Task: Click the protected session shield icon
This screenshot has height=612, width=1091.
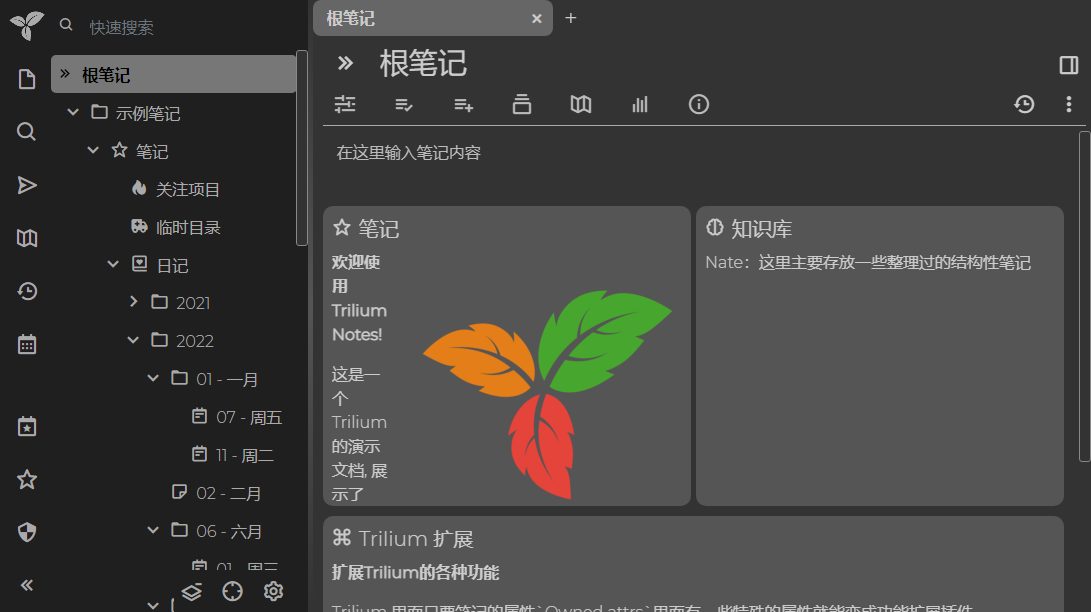Action: 26,532
